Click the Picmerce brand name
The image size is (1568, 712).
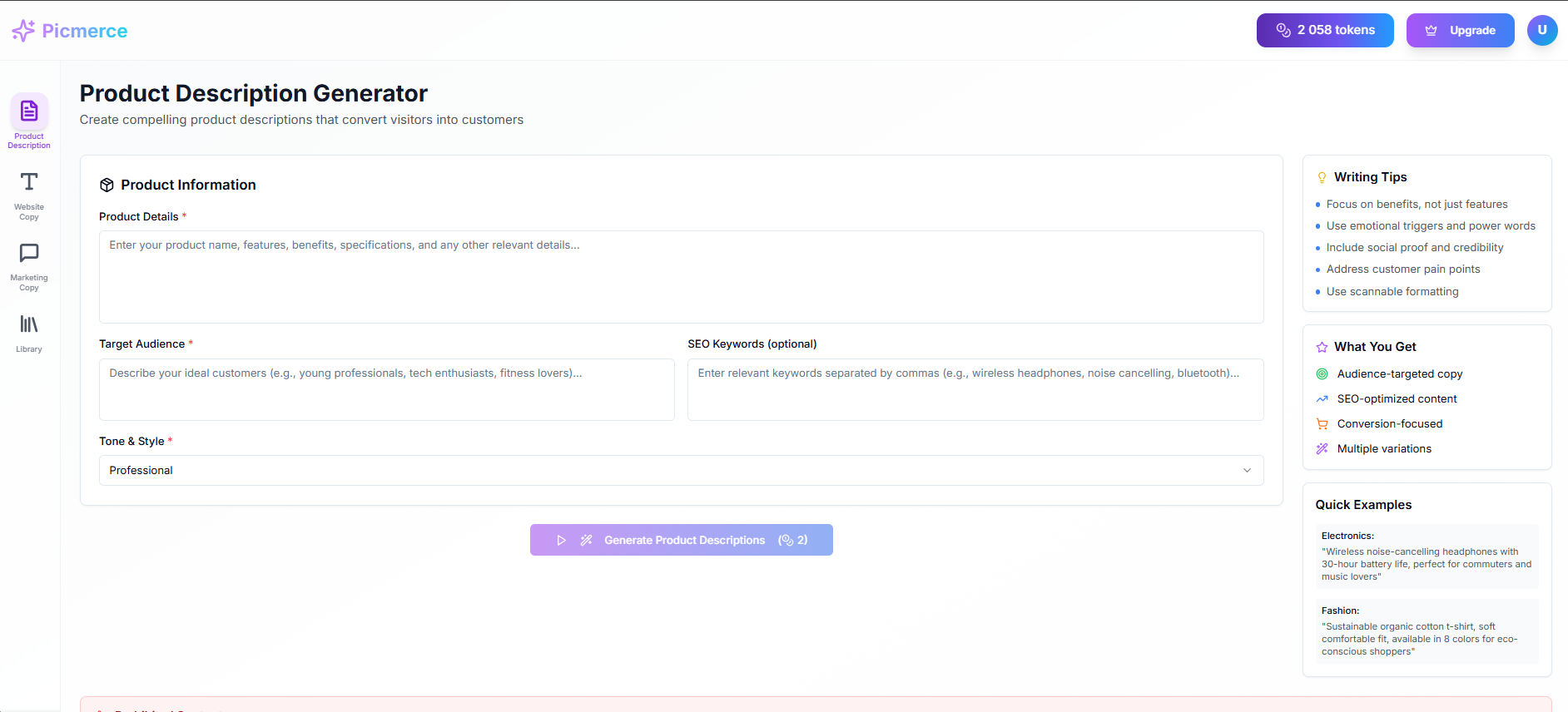[85, 31]
